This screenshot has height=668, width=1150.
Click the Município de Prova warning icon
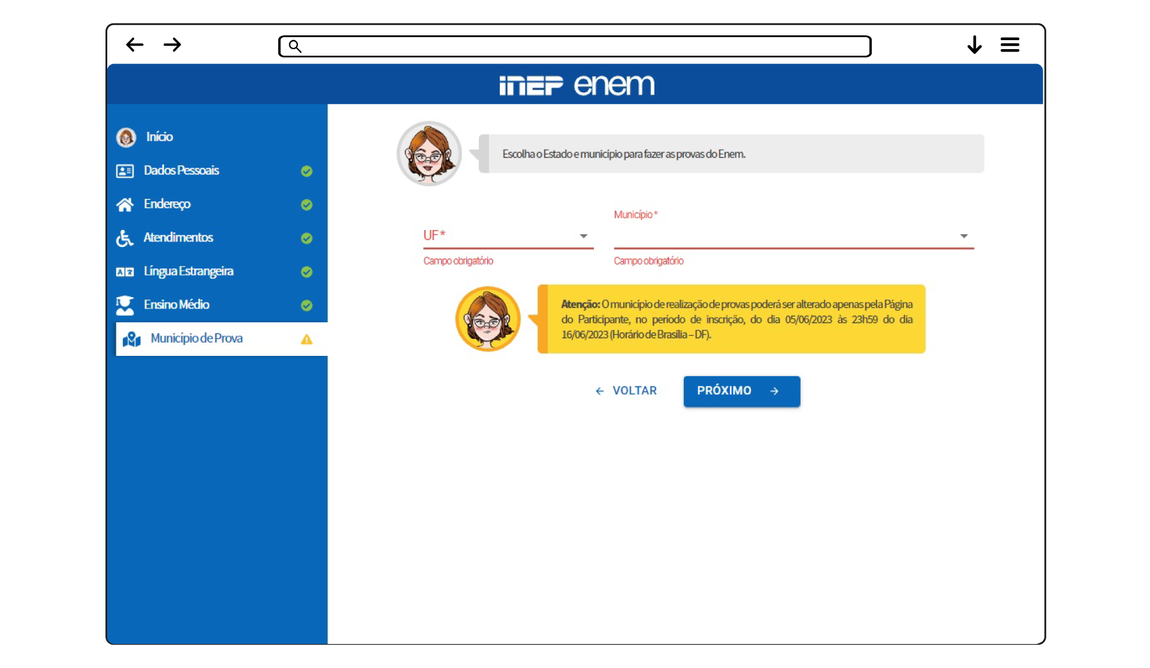307,340
